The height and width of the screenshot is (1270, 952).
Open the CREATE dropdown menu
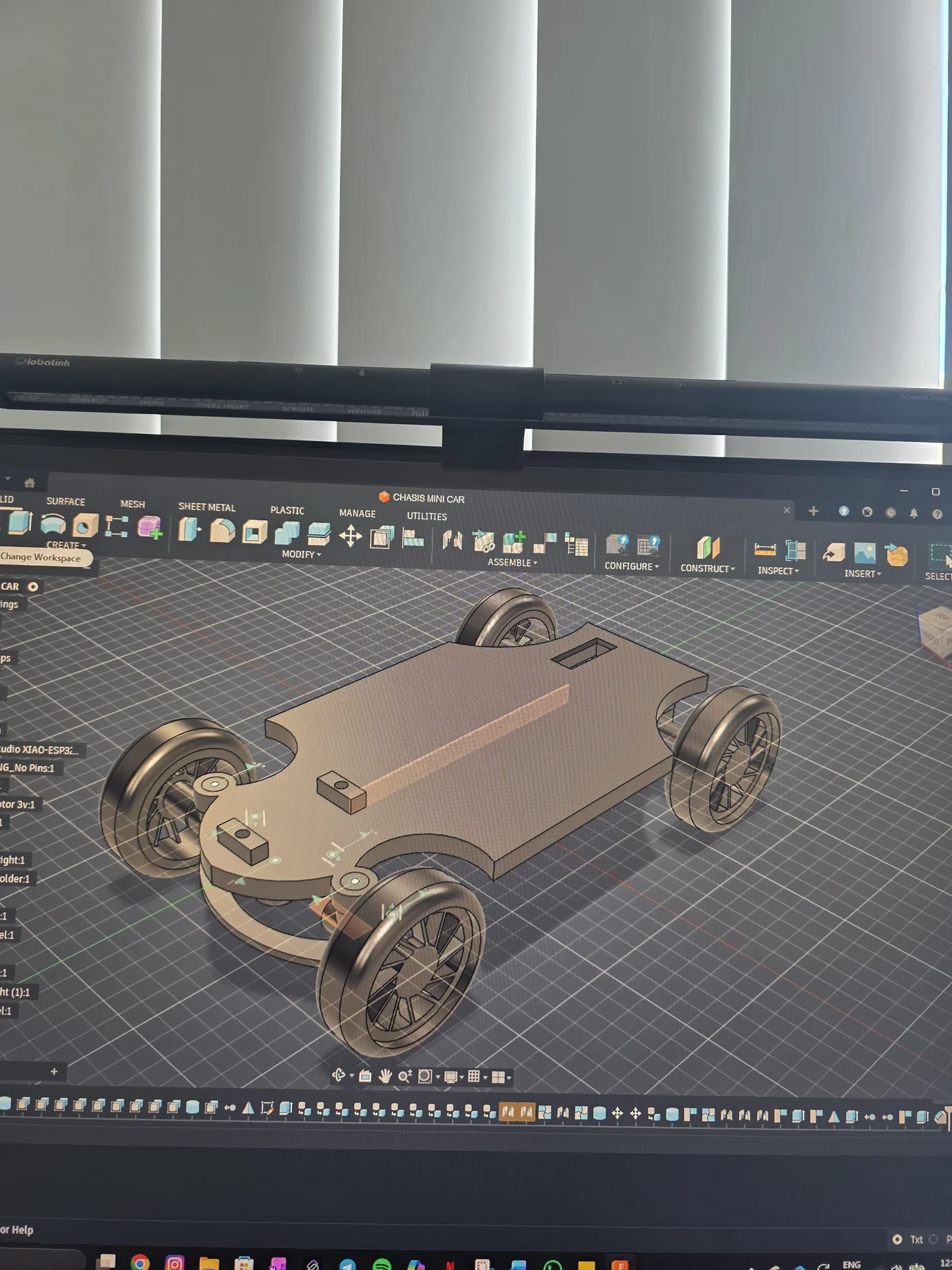pos(66,545)
